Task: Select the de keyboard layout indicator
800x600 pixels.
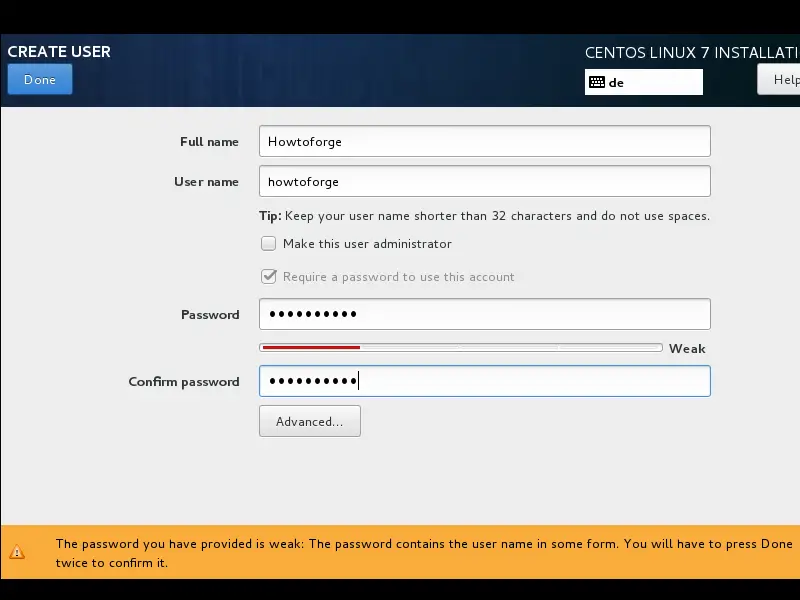Action: point(643,82)
